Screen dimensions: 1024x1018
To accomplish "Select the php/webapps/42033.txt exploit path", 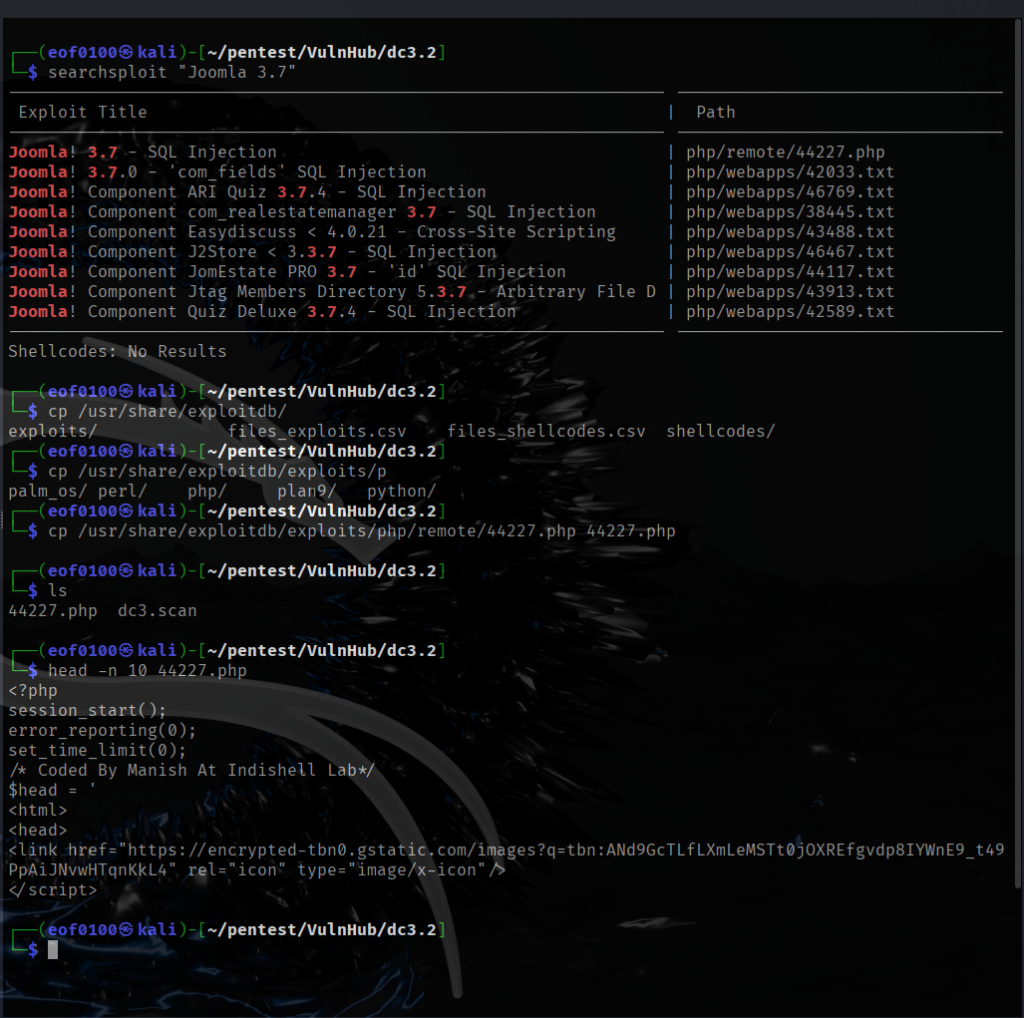I will click(x=790, y=172).
